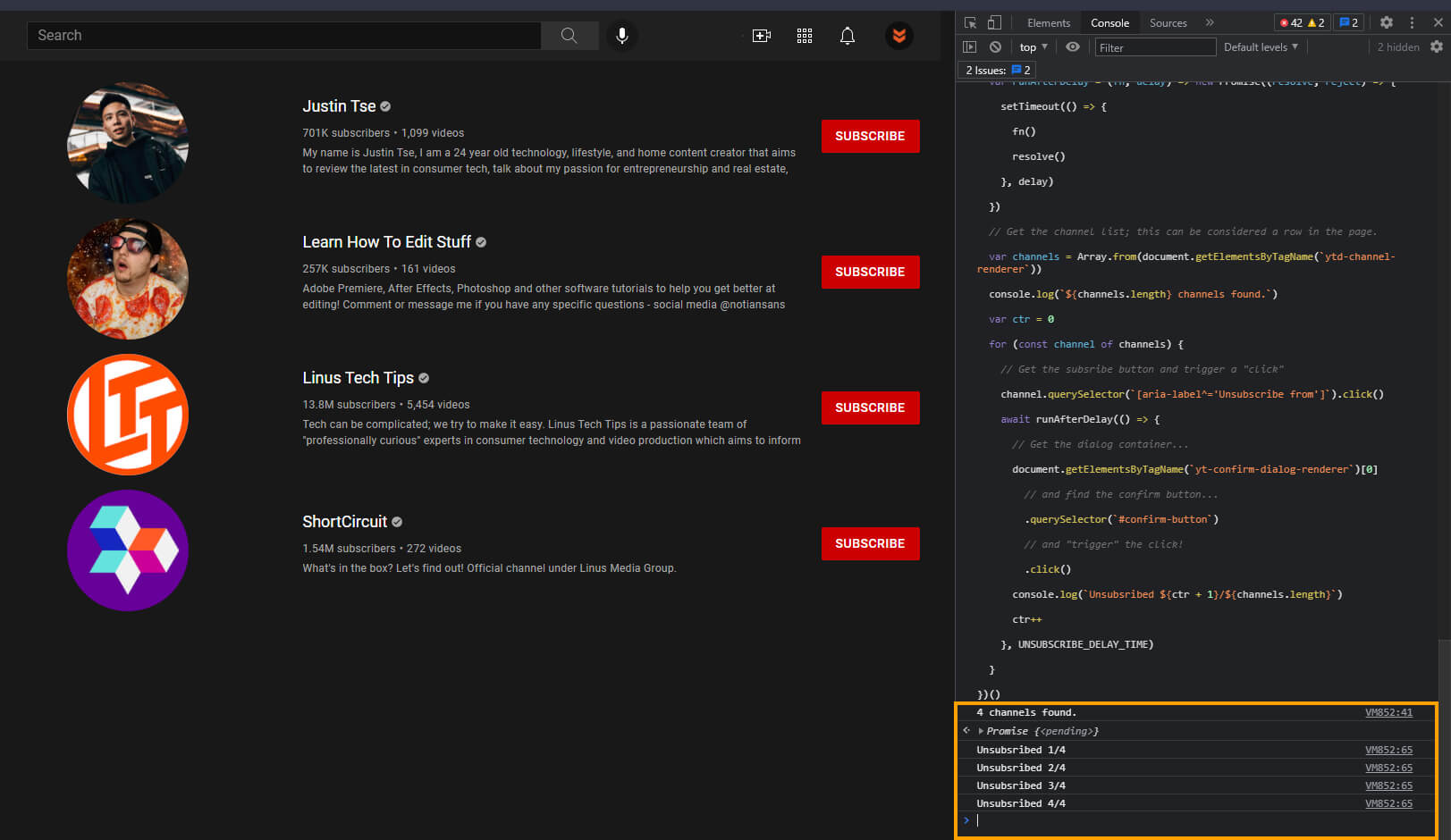
Task: Open Learn How To Edit Stuff title
Action: click(386, 242)
